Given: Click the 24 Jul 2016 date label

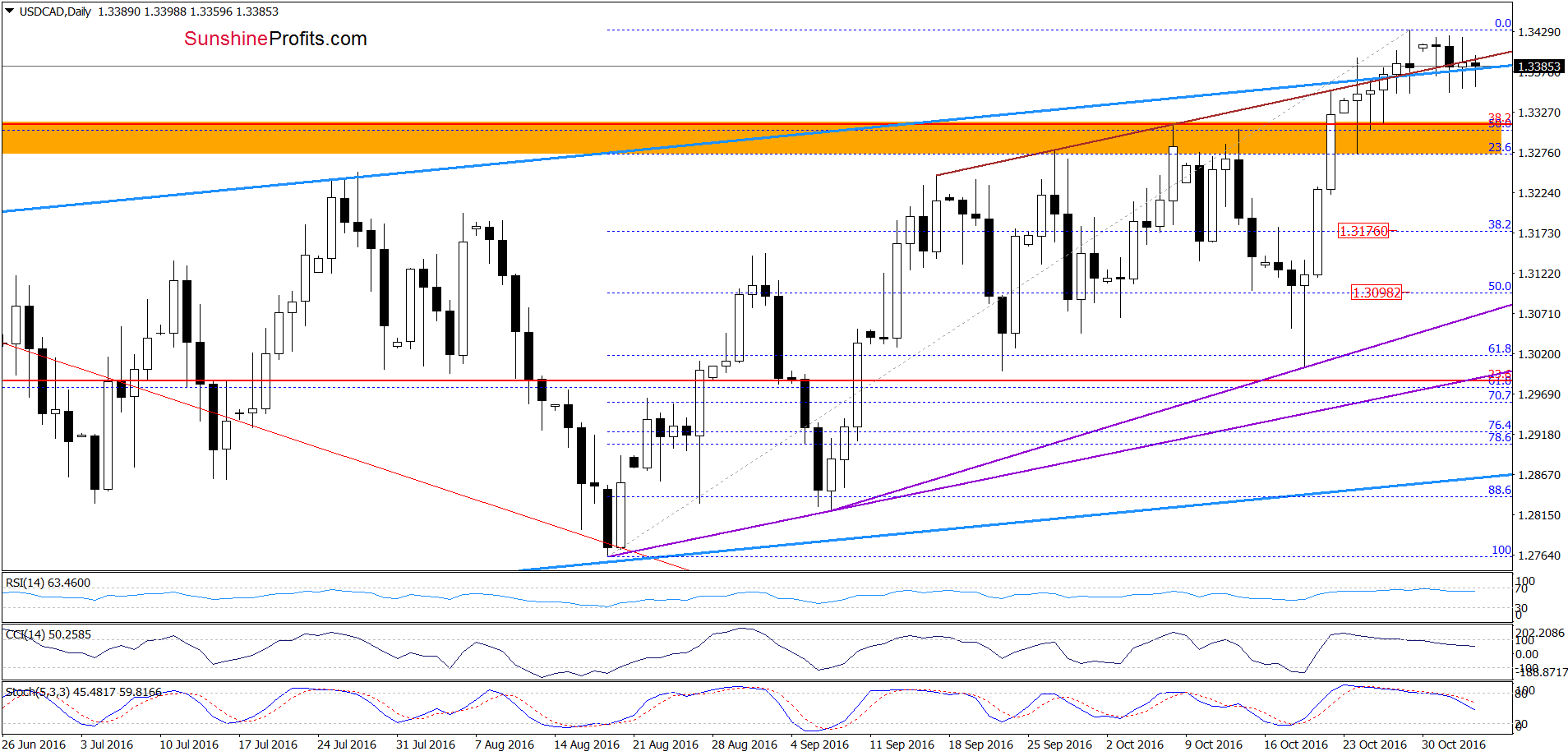Looking at the screenshot, I should [347, 744].
